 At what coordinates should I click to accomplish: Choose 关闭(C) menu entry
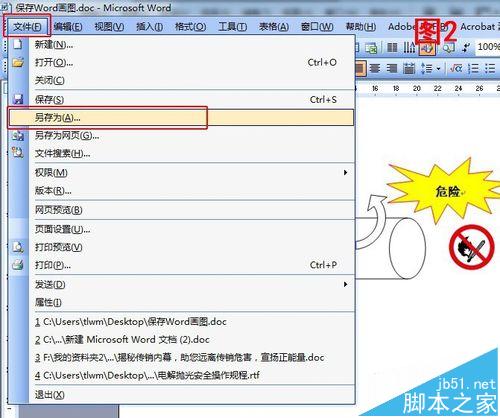[181, 80]
